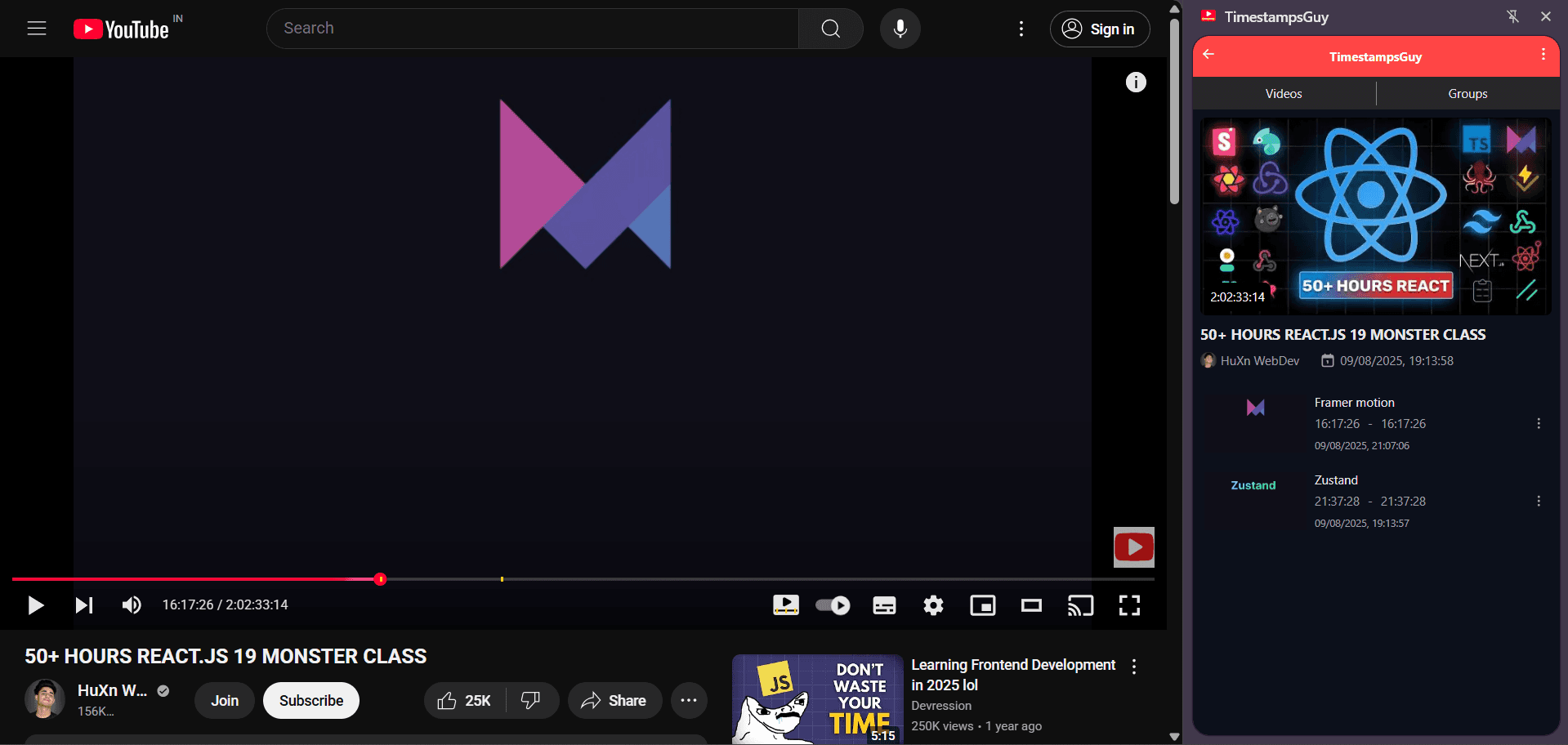Click the Subscribe button
This screenshot has height=745, width=1568.
pyautogui.click(x=310, y=701)
